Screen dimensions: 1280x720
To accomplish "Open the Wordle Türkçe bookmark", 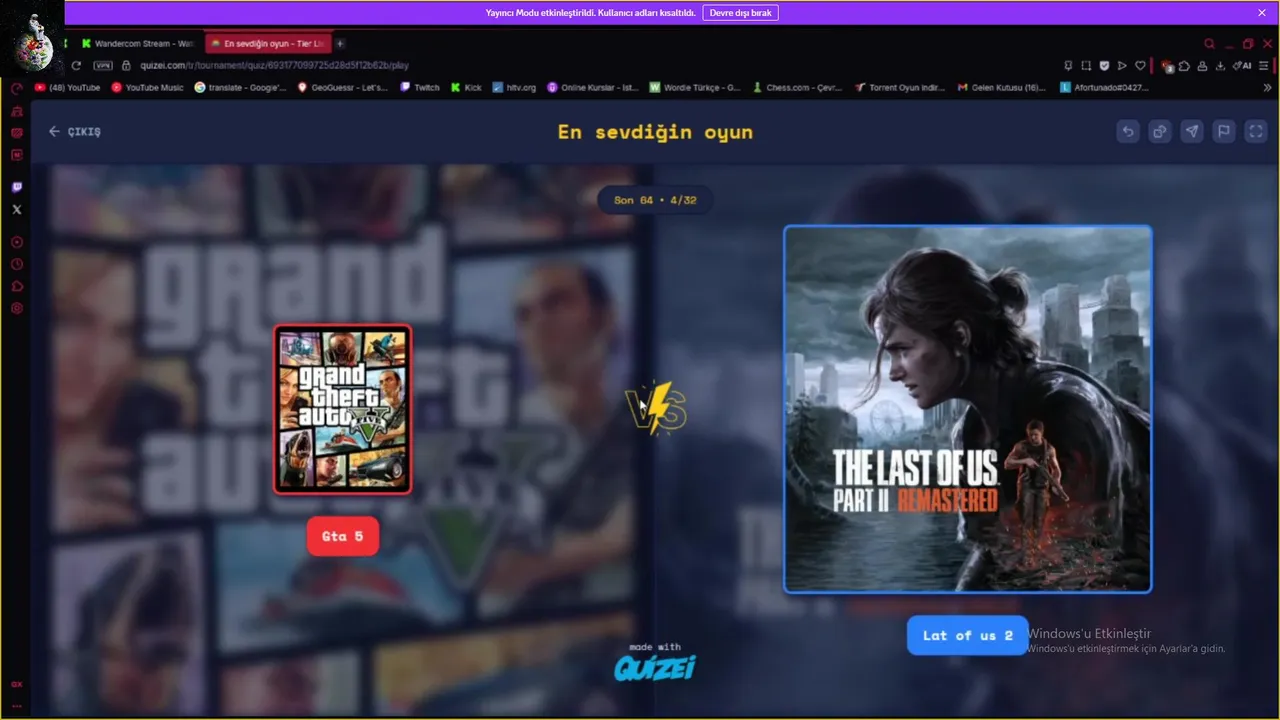I will (695, 87).
